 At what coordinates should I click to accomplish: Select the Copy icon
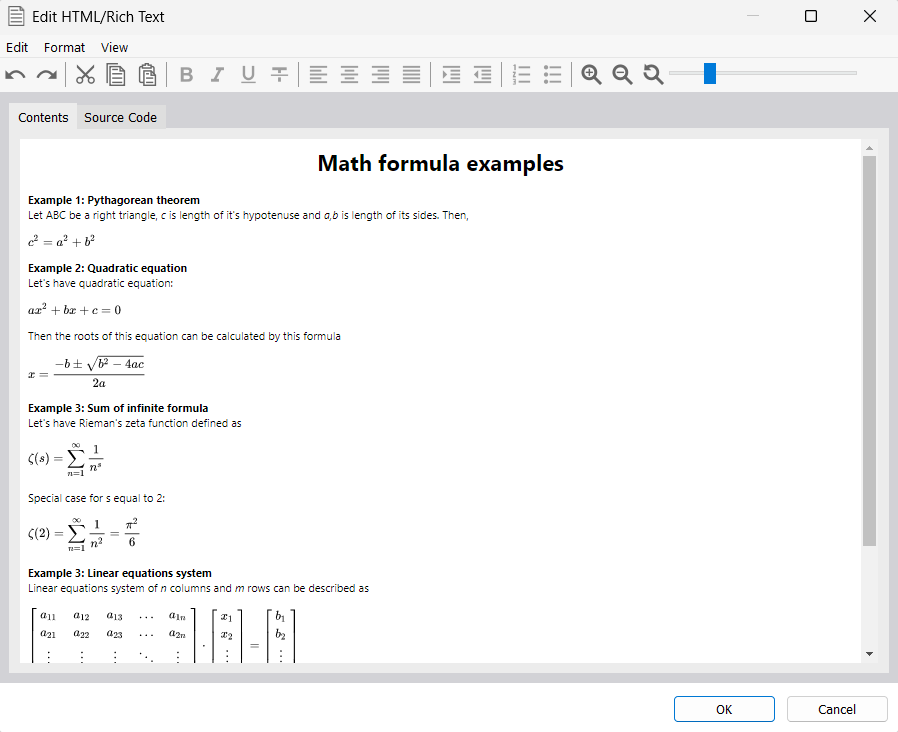tap(115, 73)
